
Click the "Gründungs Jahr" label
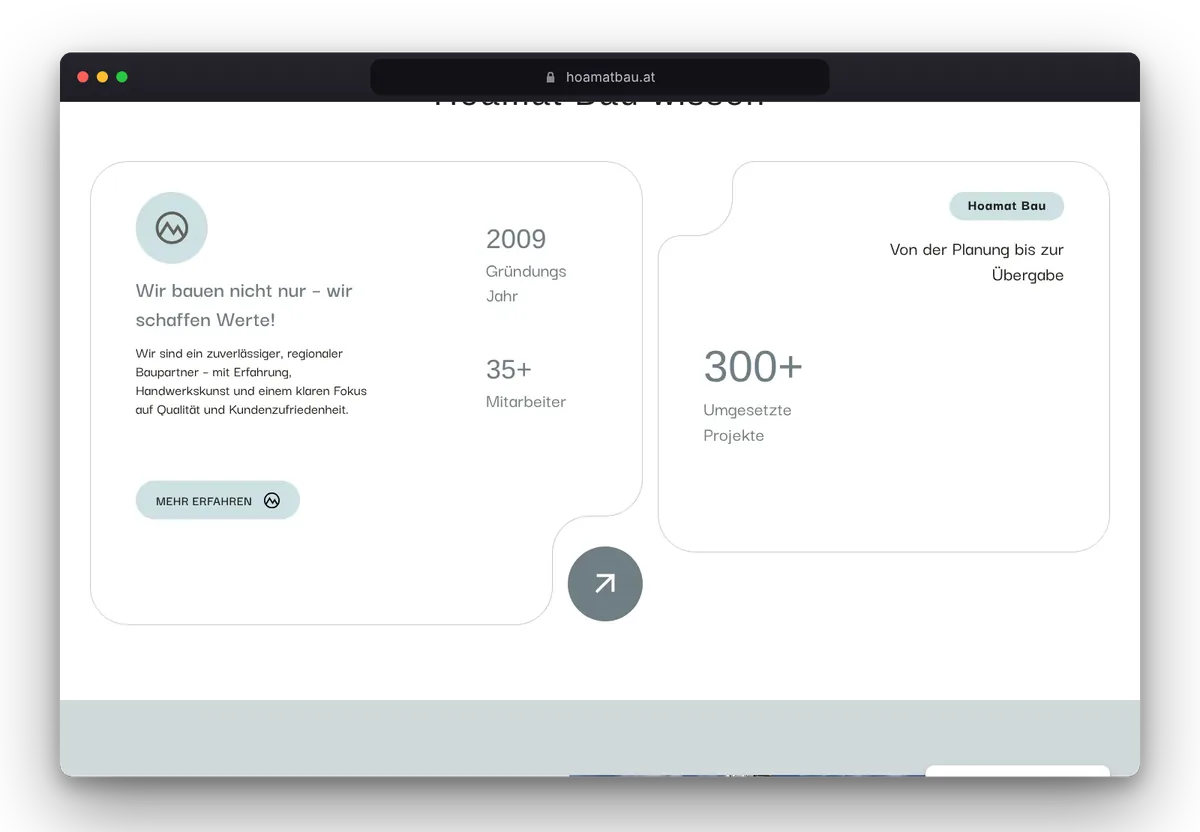tap(526, 284)
